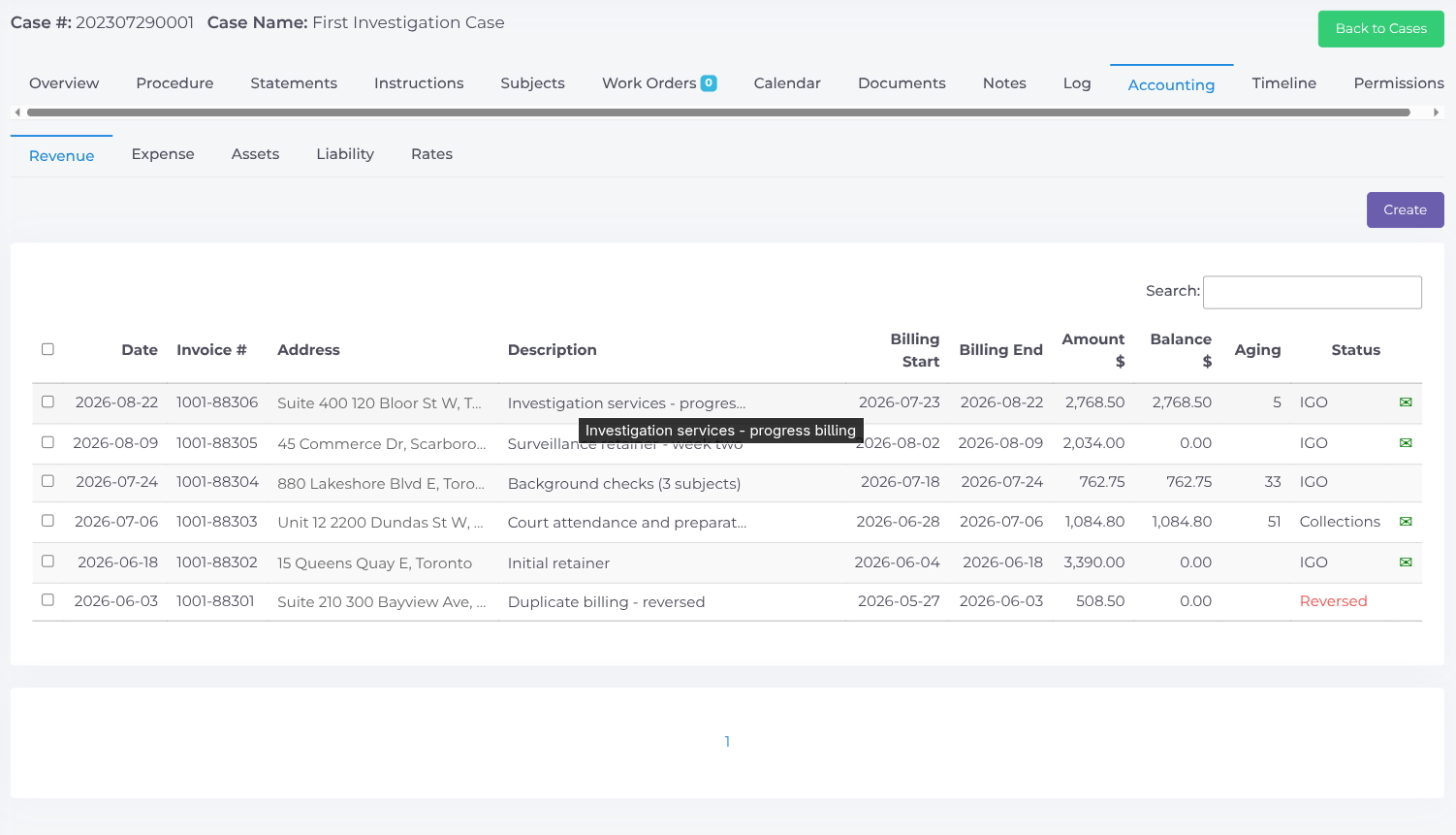Open the Procedure tab
1456x835 pixels.
click(x=174, y=83)
